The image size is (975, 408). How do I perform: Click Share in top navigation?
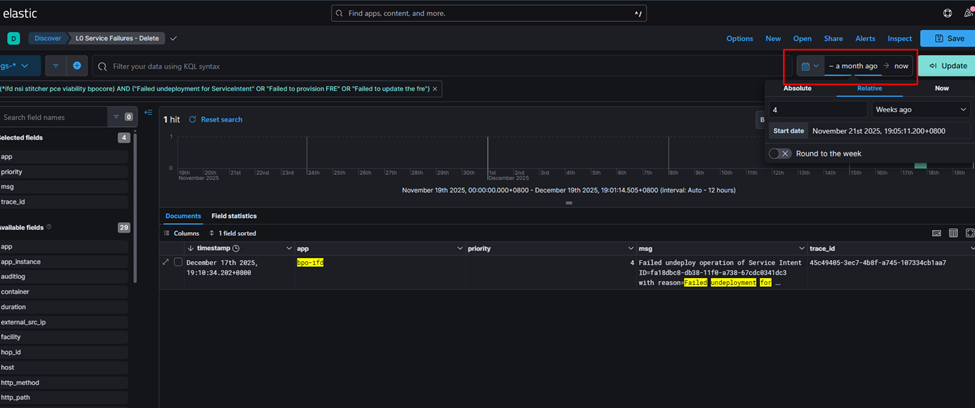pos(833,39)
